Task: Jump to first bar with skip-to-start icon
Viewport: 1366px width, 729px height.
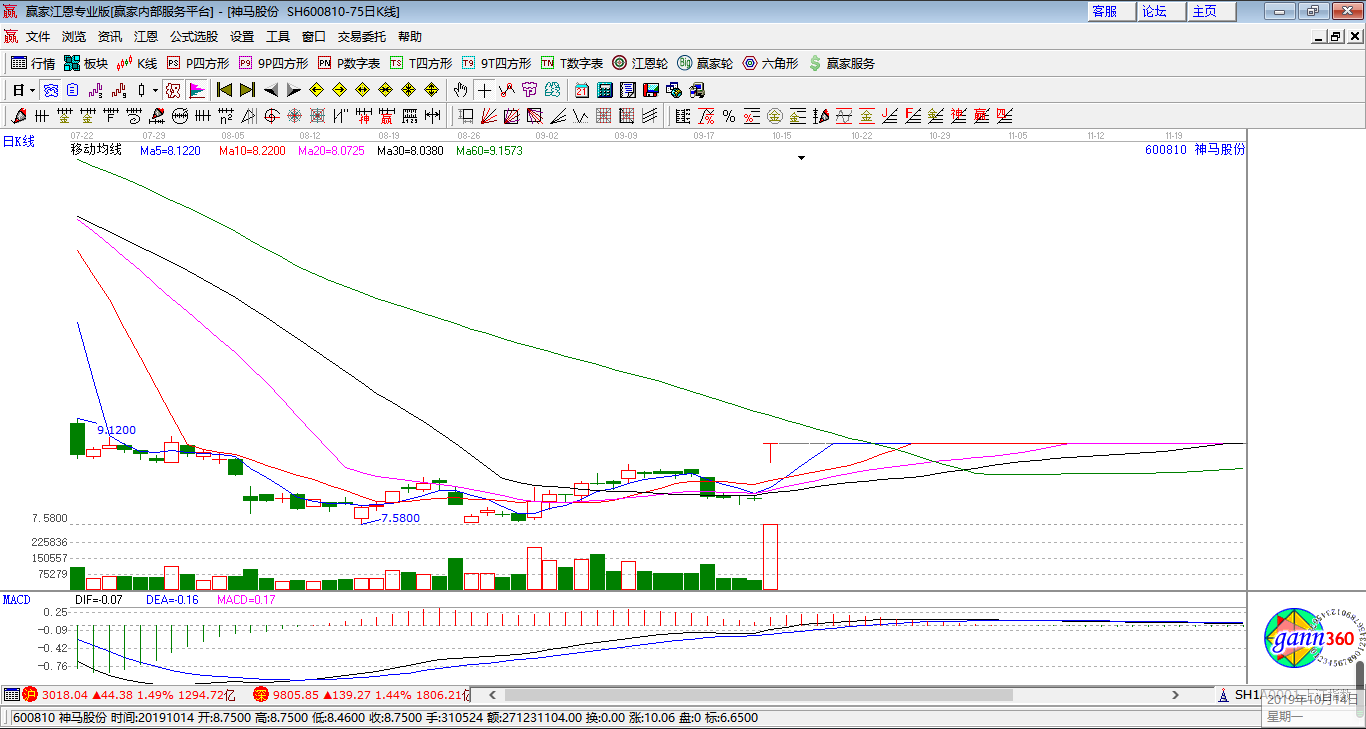Action: click(224, 90)
